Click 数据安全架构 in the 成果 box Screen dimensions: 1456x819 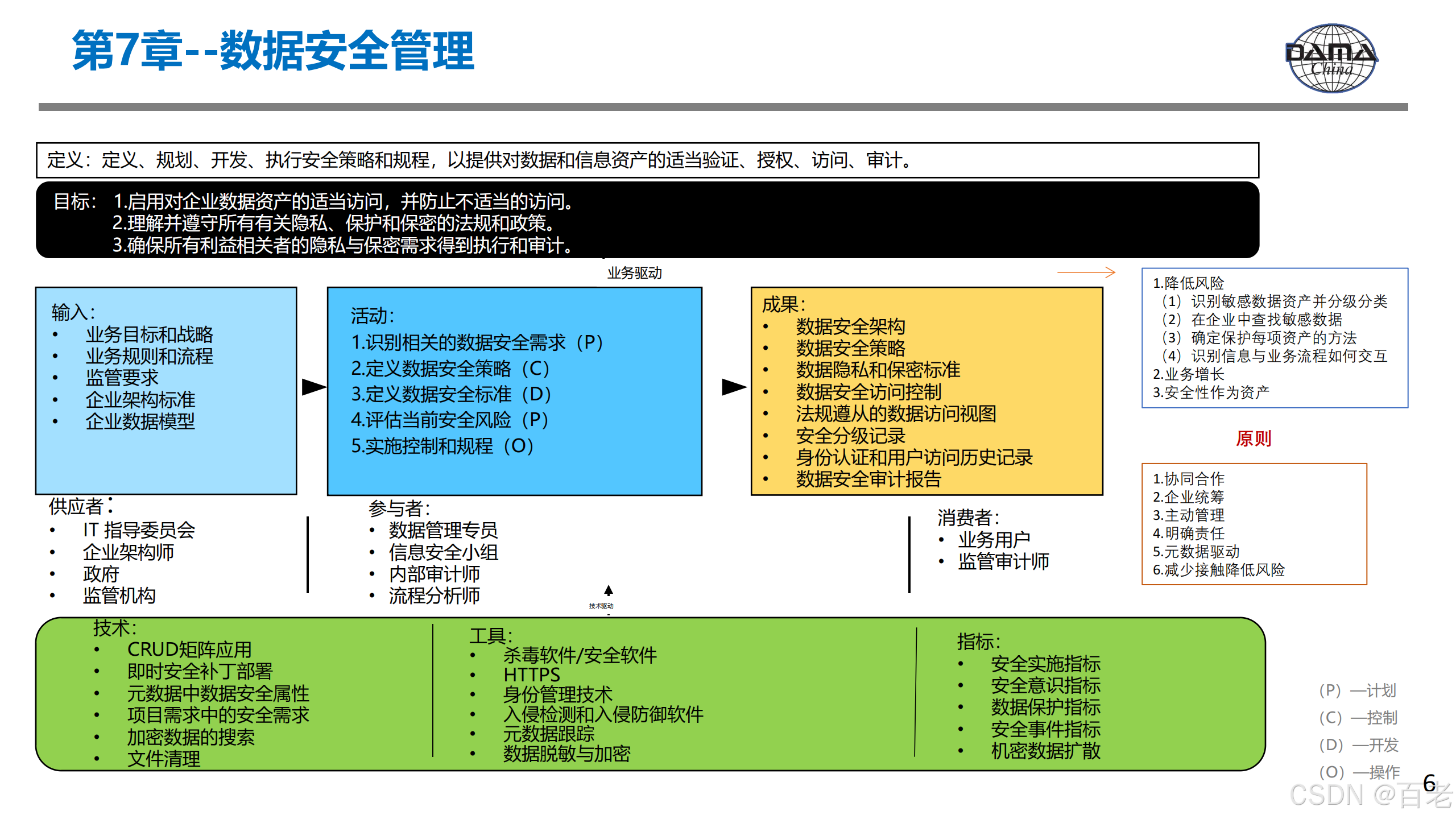coord(850,326)
